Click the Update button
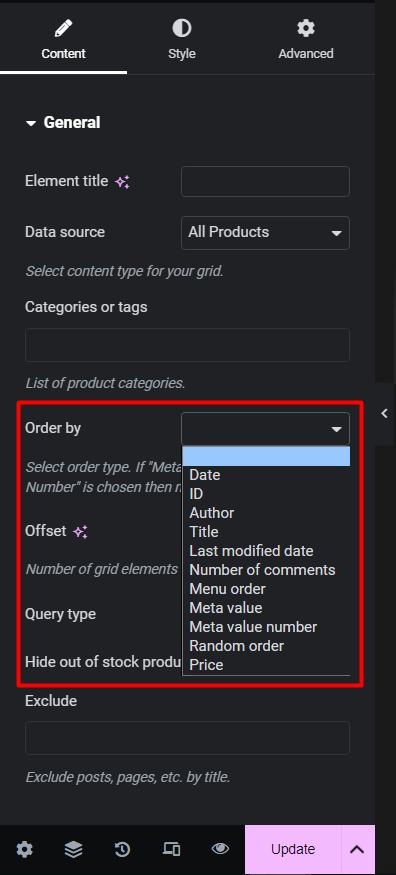 point(293,849)
